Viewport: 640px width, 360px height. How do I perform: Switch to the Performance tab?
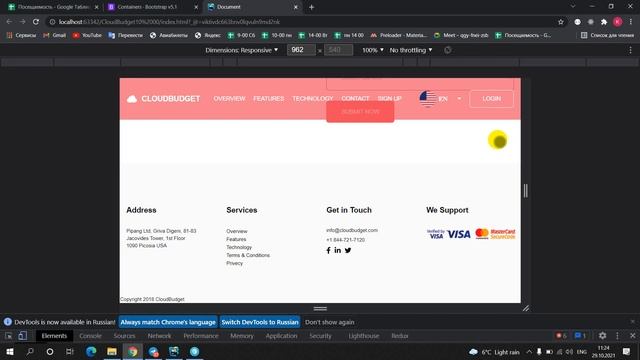201,336
